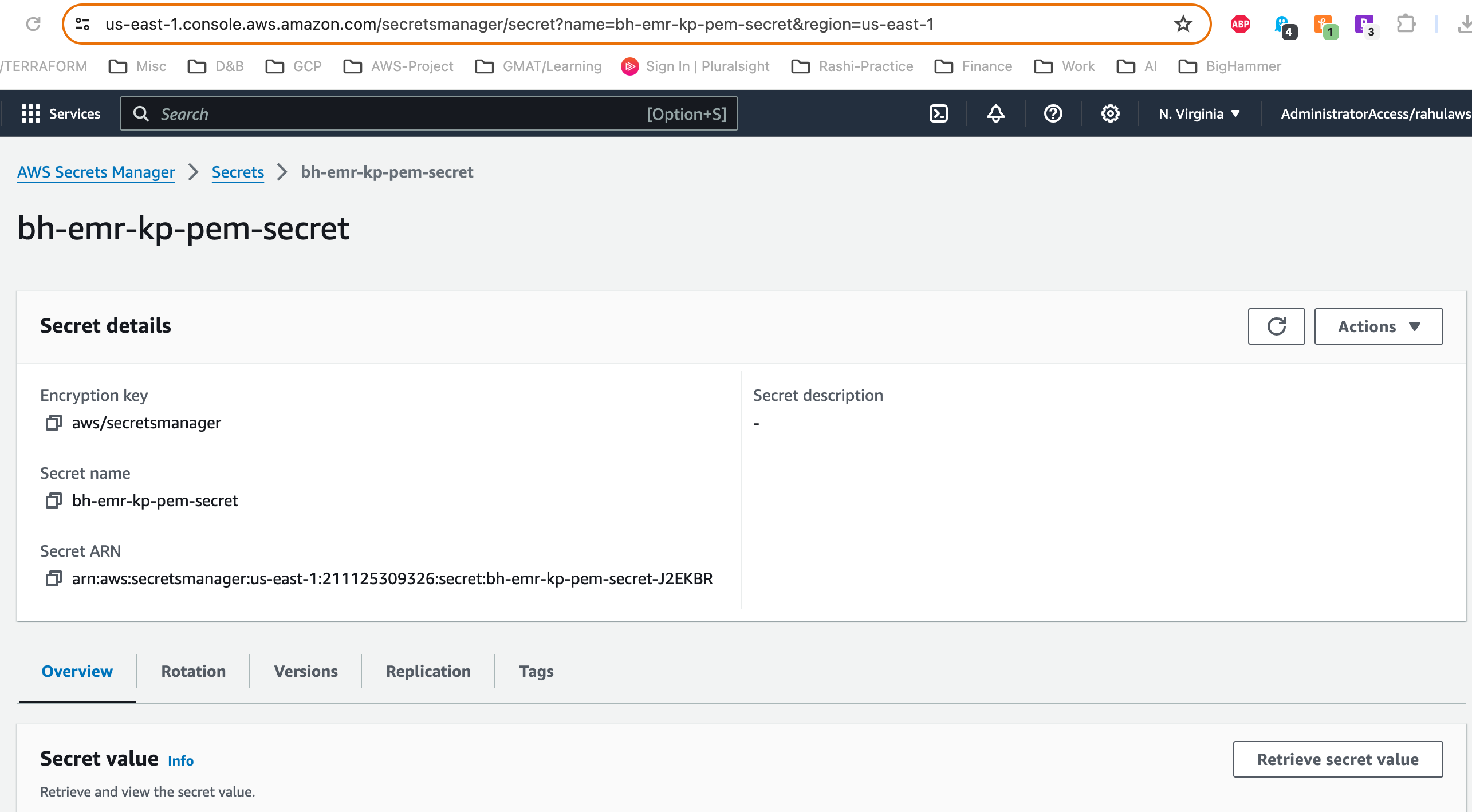Copy the Secret ARN using copy icon

click(x=54, y=578)
